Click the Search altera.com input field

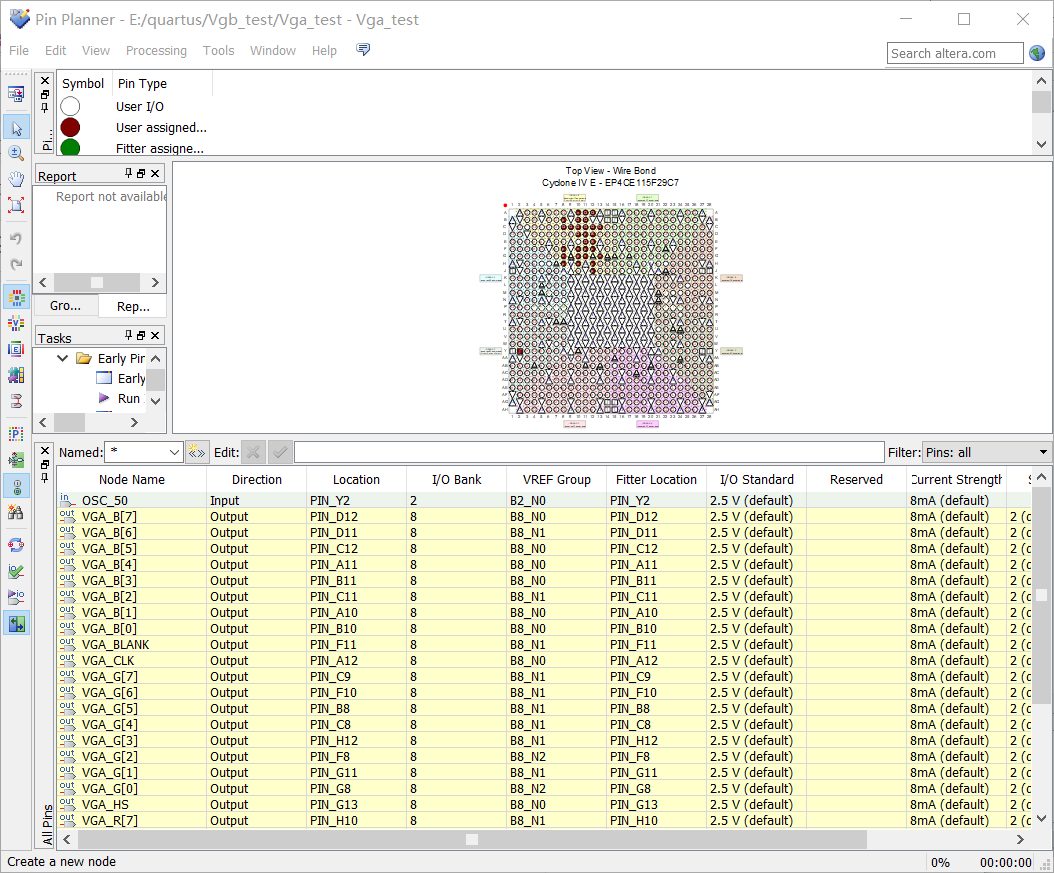[955, 53]
